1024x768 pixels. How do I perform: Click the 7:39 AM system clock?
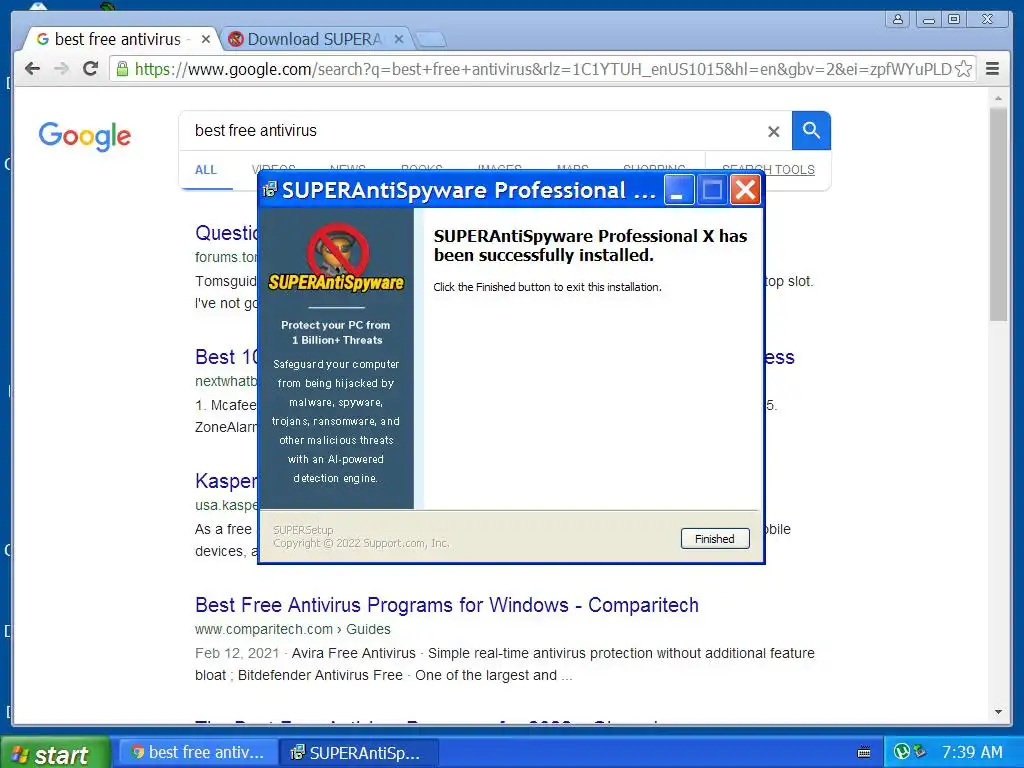click(x=972, y=752)
